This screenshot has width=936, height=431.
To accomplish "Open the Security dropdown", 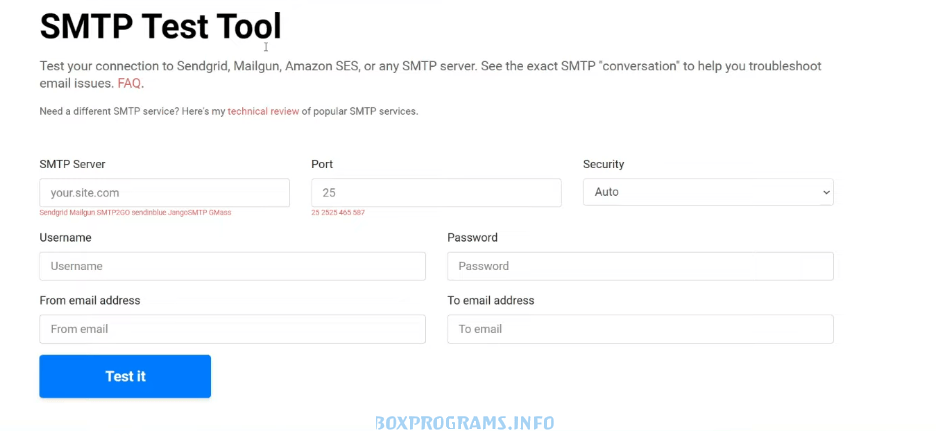I will [708, 192].
